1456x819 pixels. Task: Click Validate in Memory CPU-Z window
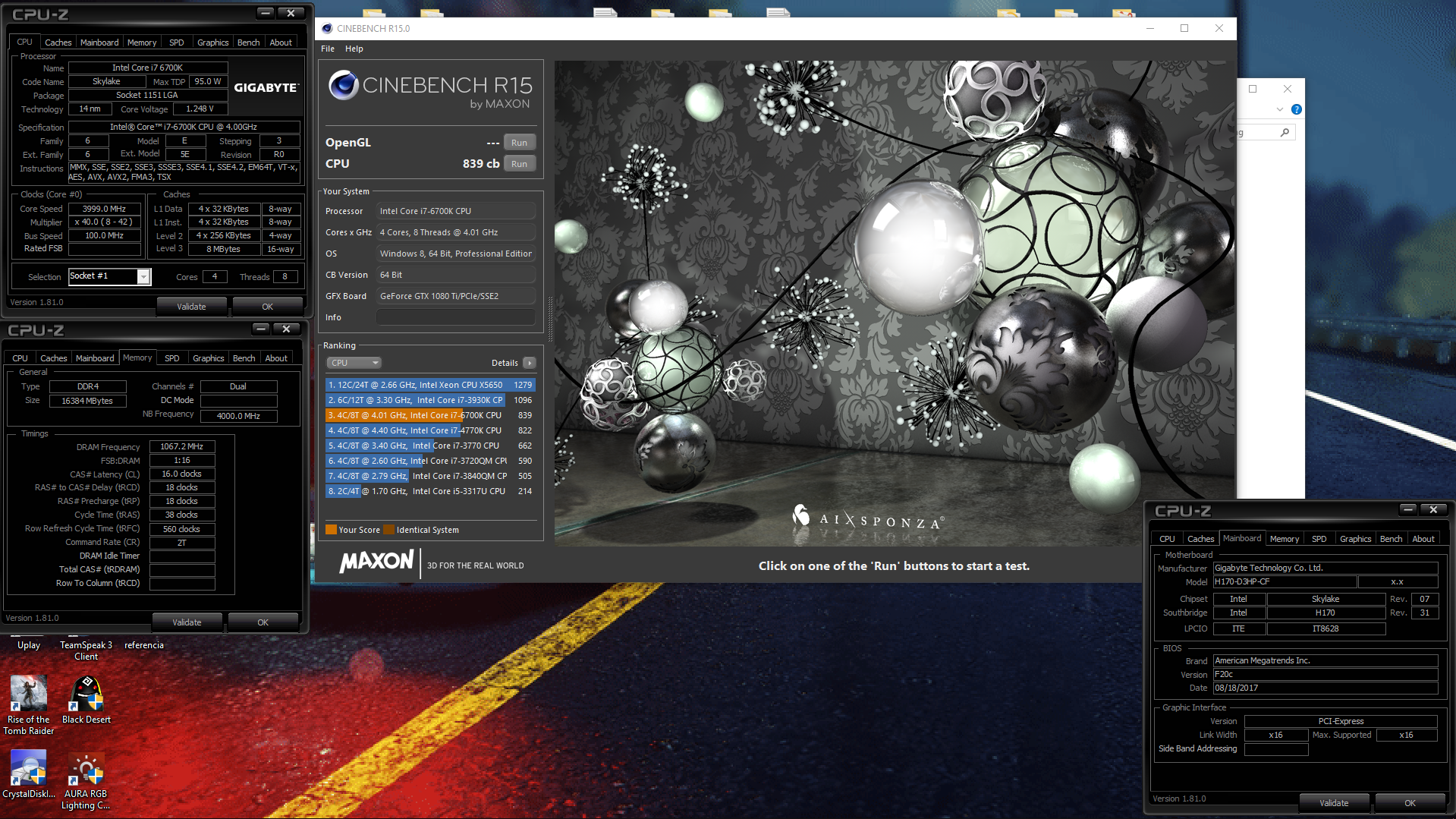click(187, 622)
